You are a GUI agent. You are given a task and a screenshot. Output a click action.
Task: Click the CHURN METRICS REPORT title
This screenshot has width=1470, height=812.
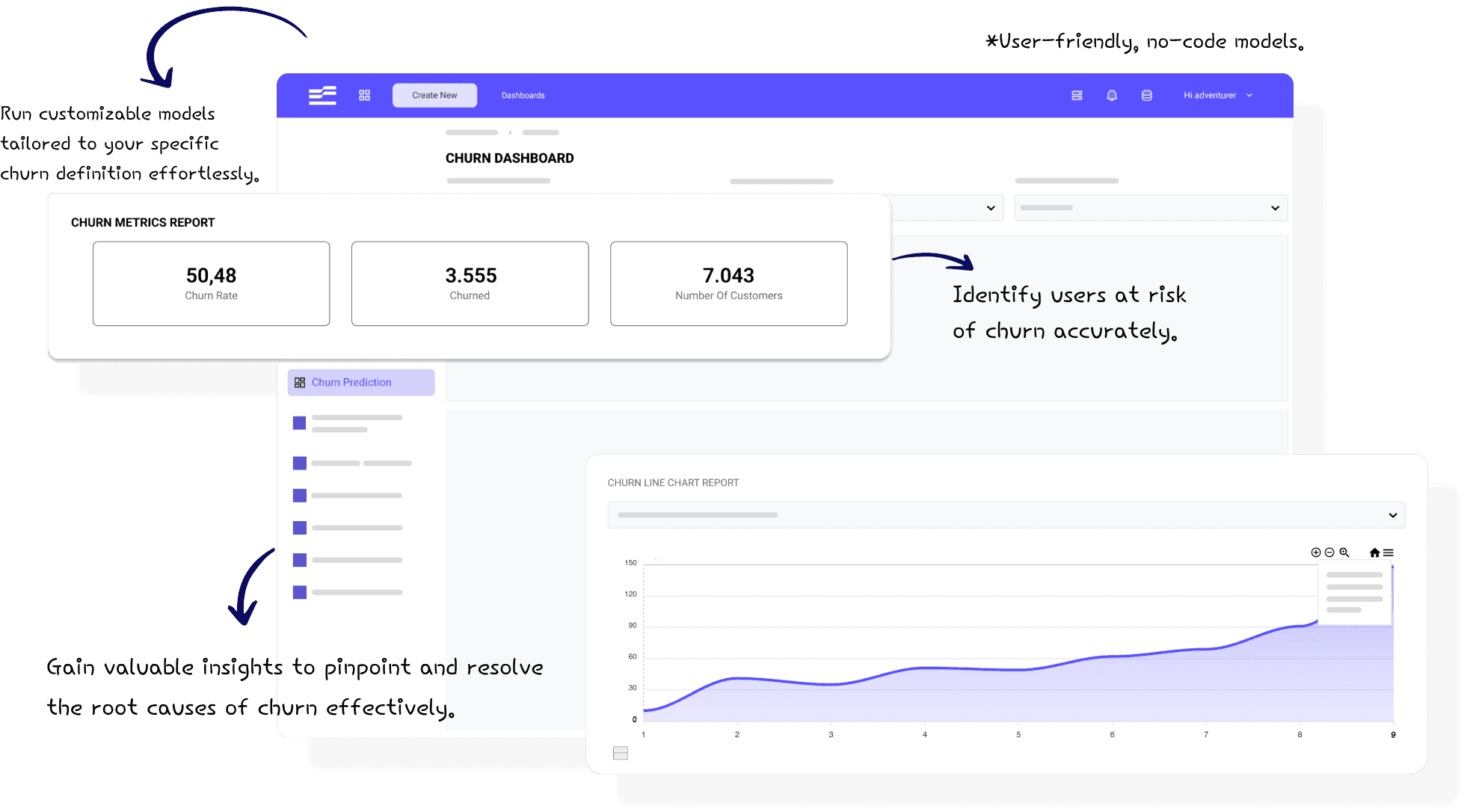click(x=143, y=223)
